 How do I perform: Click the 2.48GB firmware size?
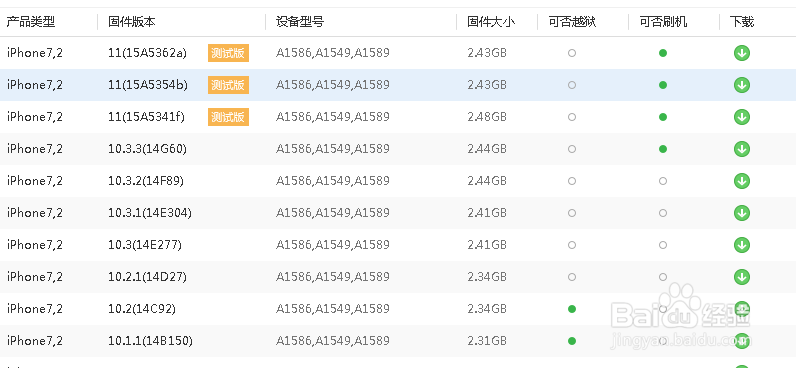487,117
